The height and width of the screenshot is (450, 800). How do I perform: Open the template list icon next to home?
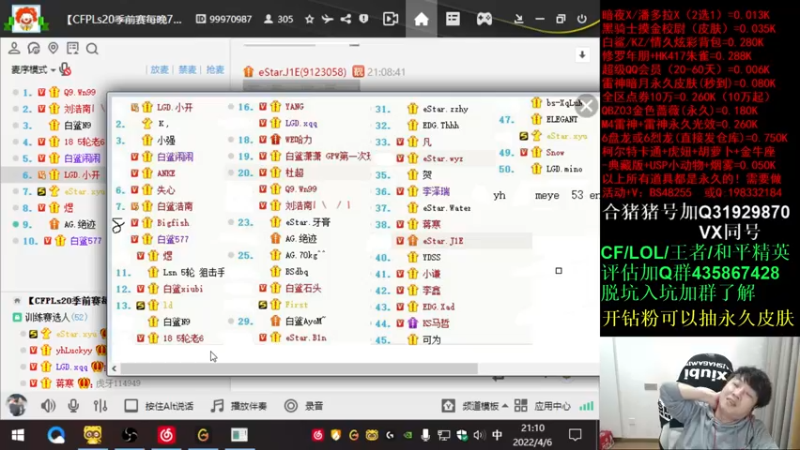(453, 19)
